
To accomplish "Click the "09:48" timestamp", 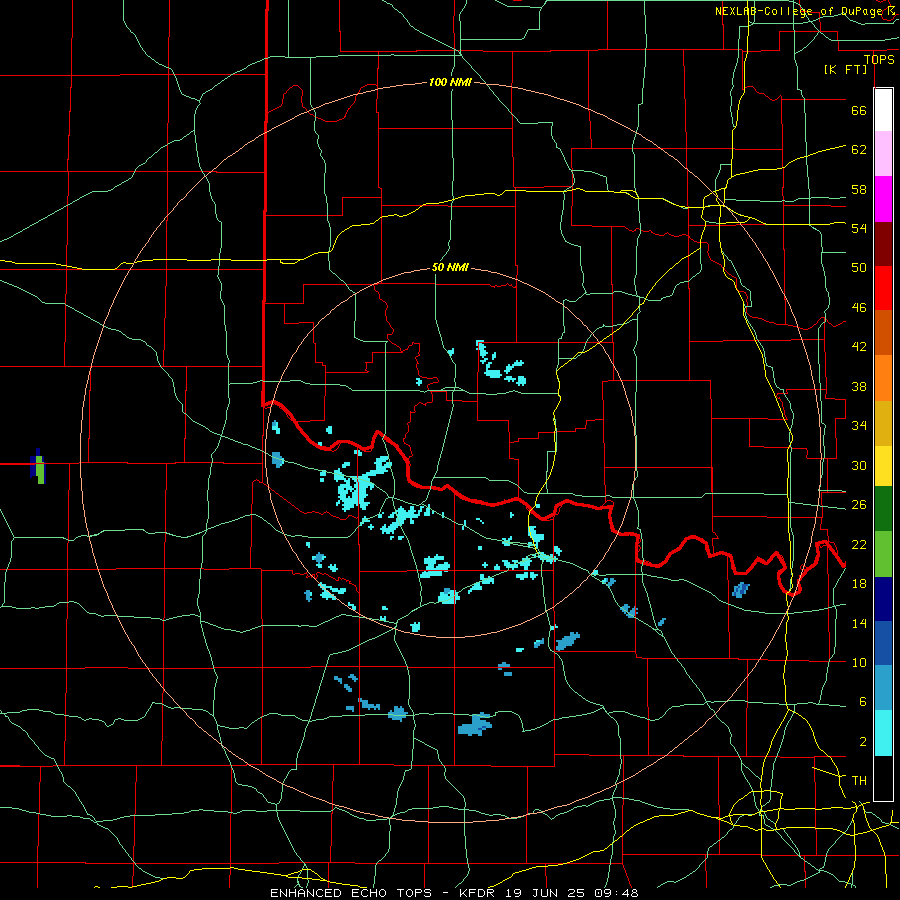I will [x=615, y=893].
